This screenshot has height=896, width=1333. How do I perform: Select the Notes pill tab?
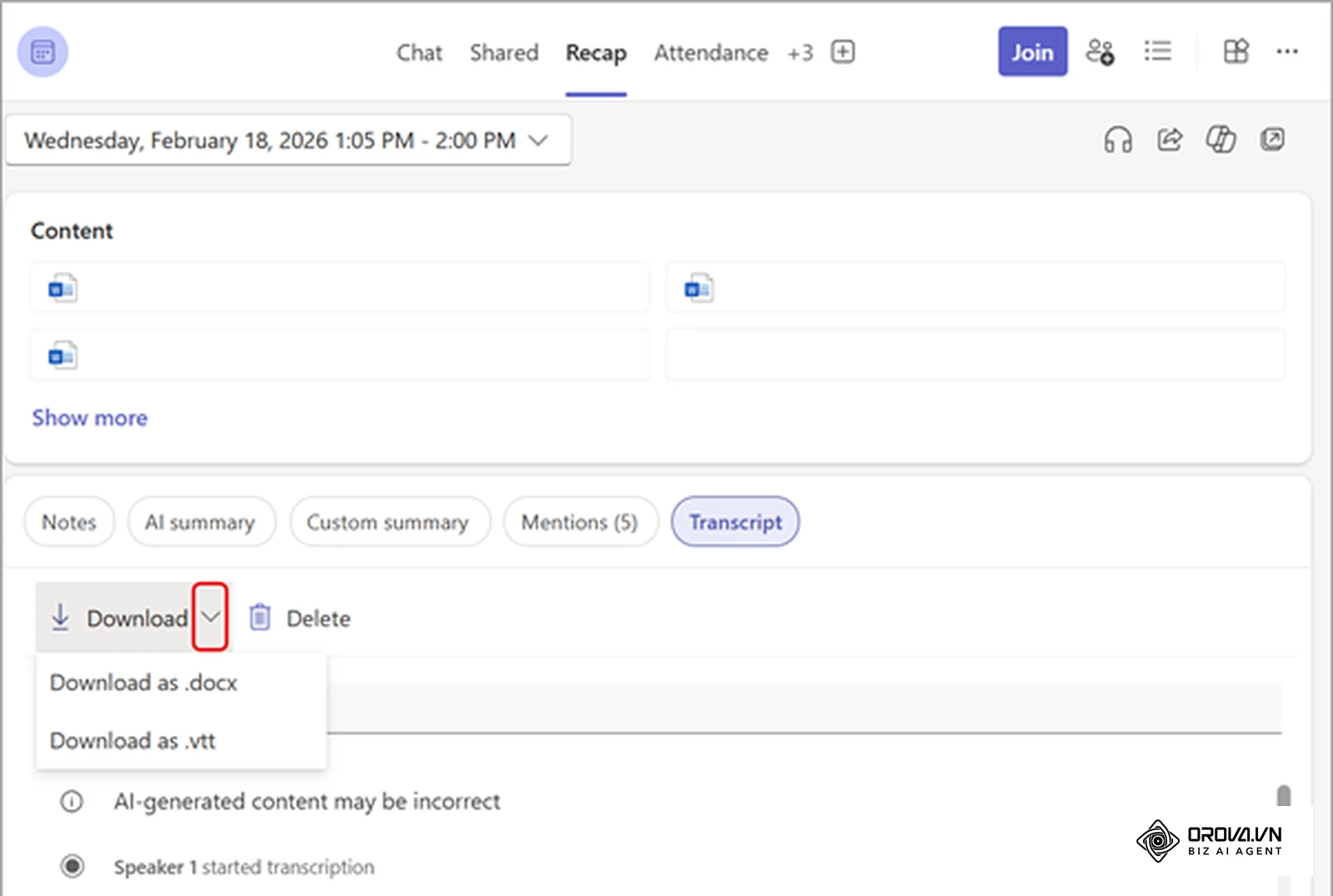[x=69, y=522]
